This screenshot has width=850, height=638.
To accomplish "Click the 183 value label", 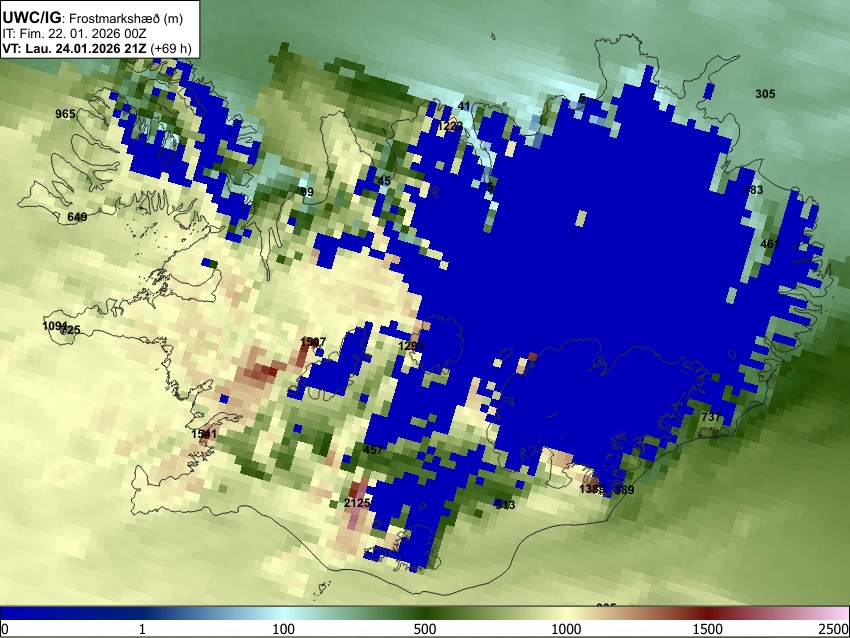I will [754, 190].
